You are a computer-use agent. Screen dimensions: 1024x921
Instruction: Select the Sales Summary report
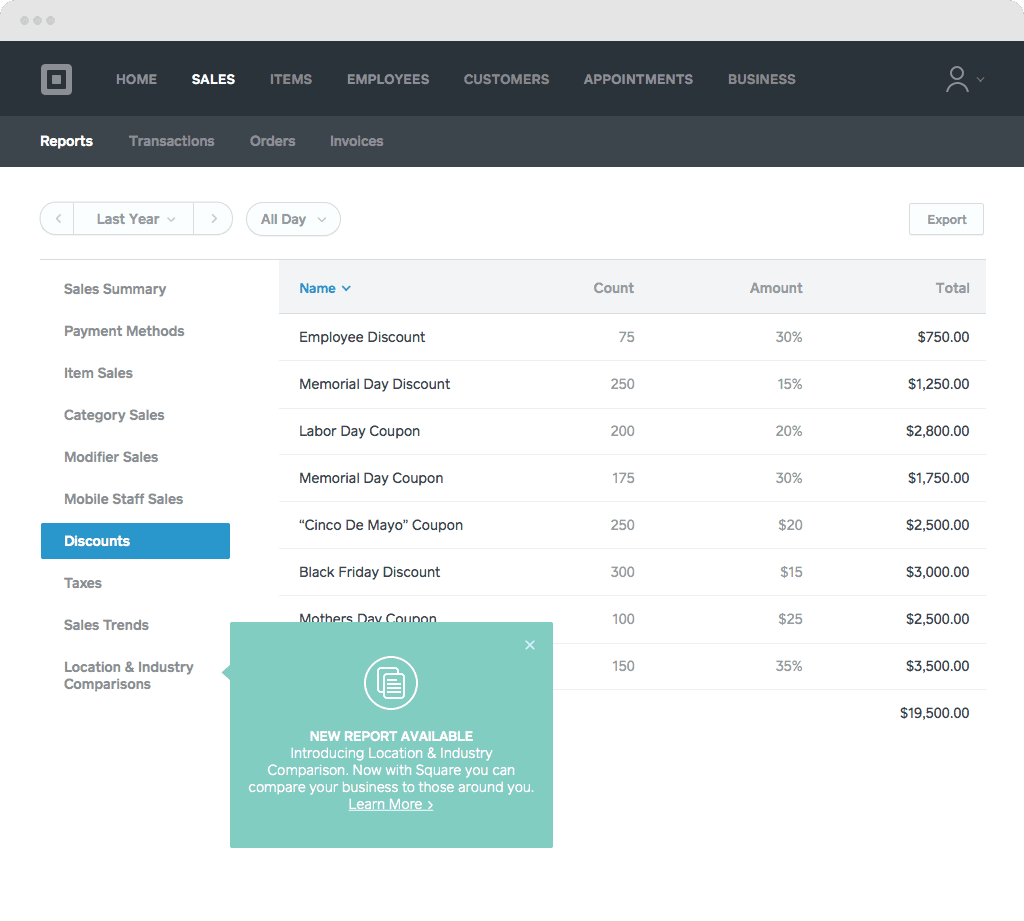[x=115, y=289]
